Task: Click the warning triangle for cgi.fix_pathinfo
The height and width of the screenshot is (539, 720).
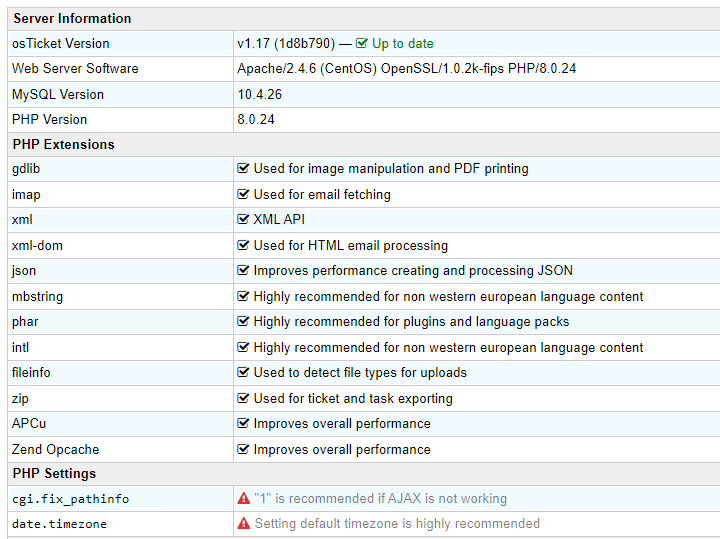Action: point(243,498)
